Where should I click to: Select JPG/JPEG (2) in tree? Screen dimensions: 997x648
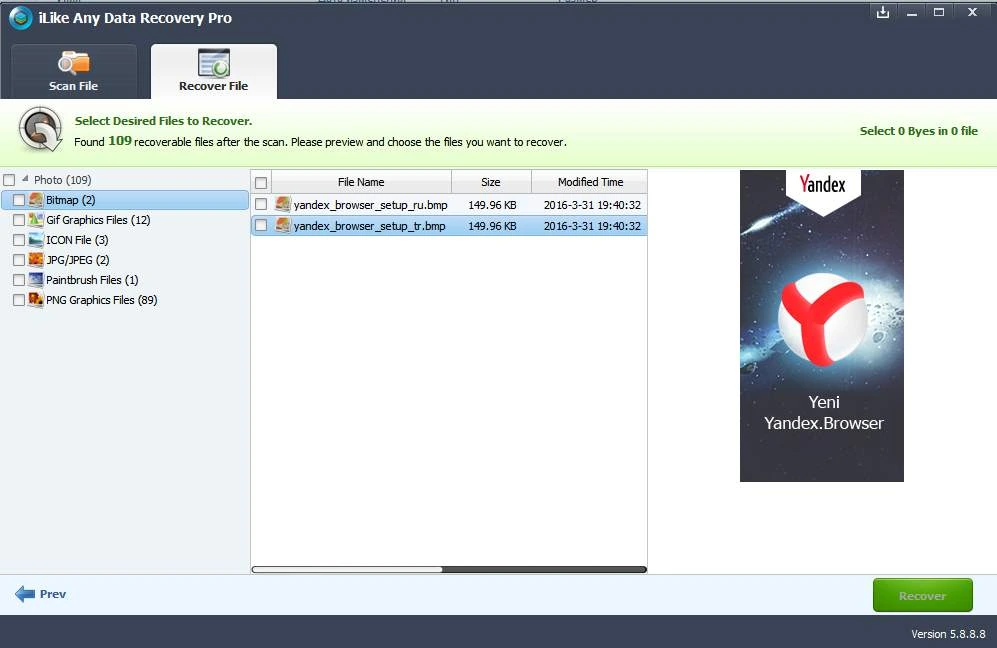click(78, 259)
